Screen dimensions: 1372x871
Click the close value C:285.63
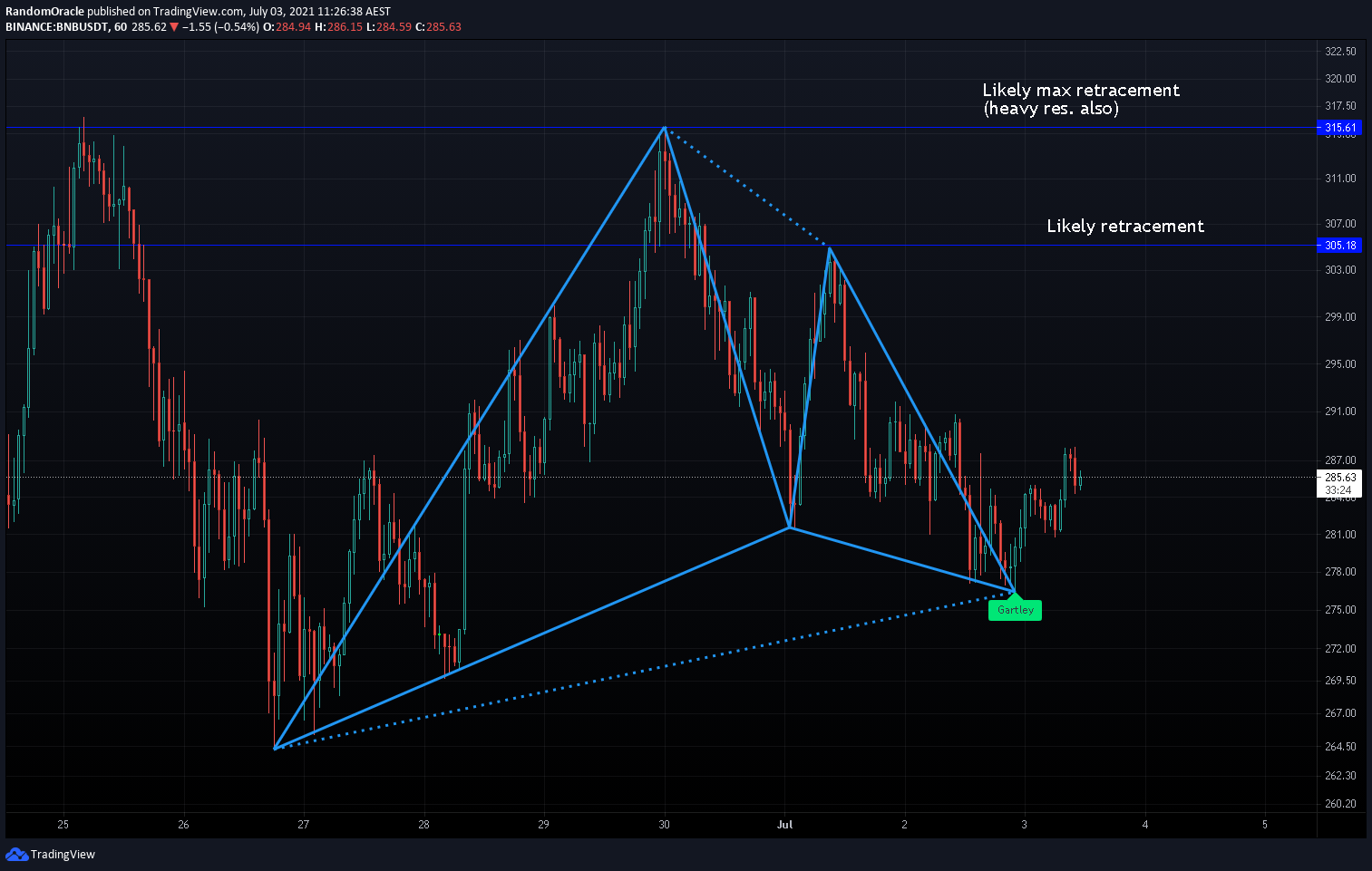(438, 27)
